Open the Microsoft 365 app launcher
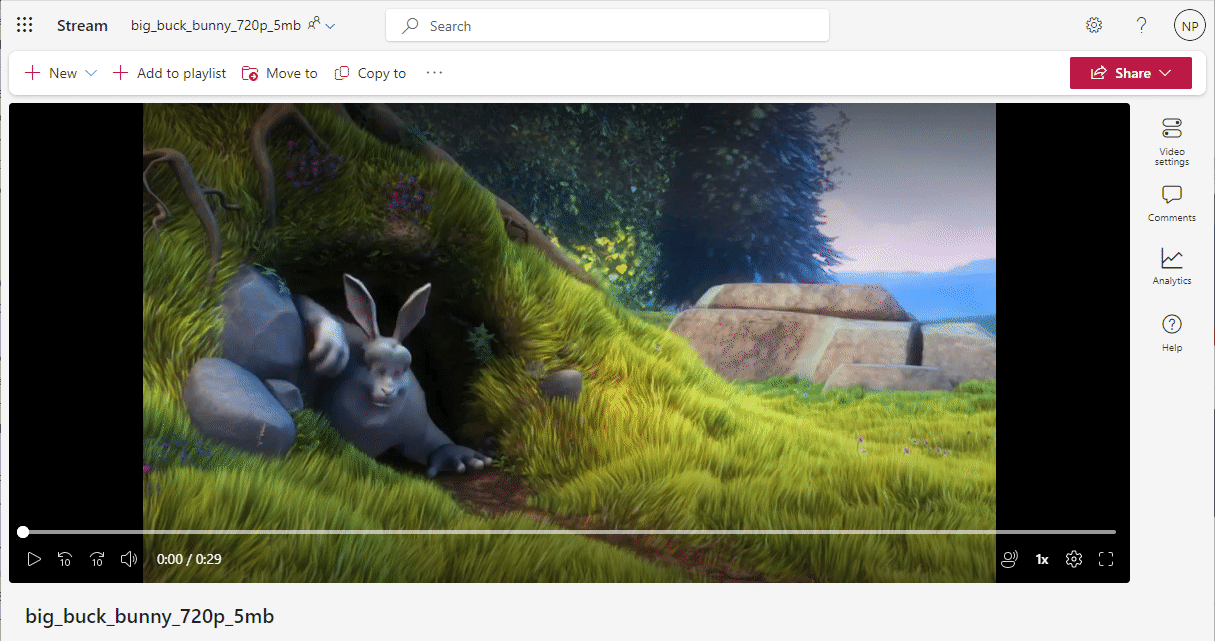 pyautogui.click(x=24, y=25)
